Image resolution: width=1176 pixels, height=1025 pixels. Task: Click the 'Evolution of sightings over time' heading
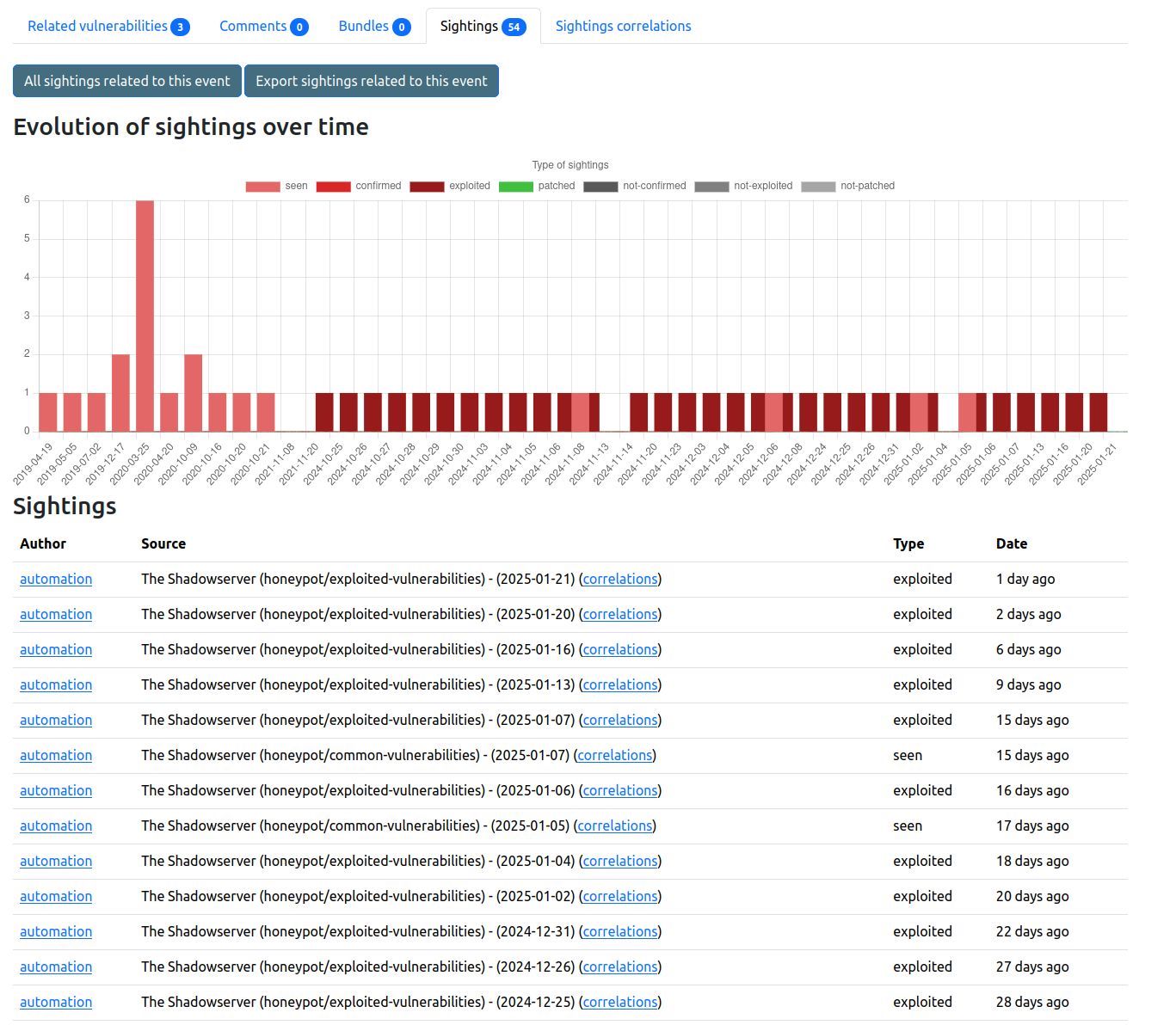[x=191, y=126]
